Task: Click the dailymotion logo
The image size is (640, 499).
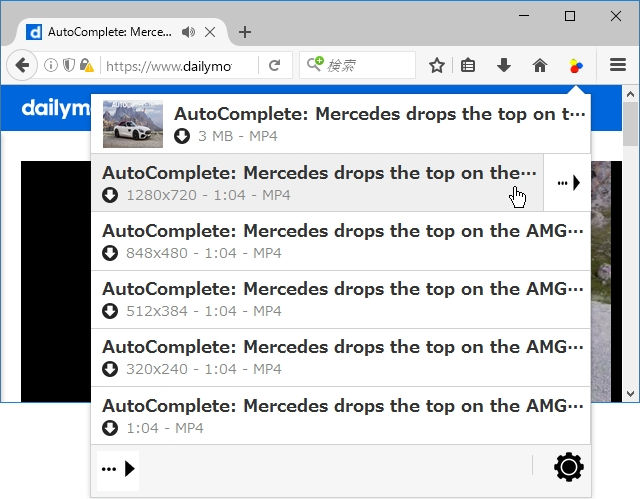Action: [56, 108]
